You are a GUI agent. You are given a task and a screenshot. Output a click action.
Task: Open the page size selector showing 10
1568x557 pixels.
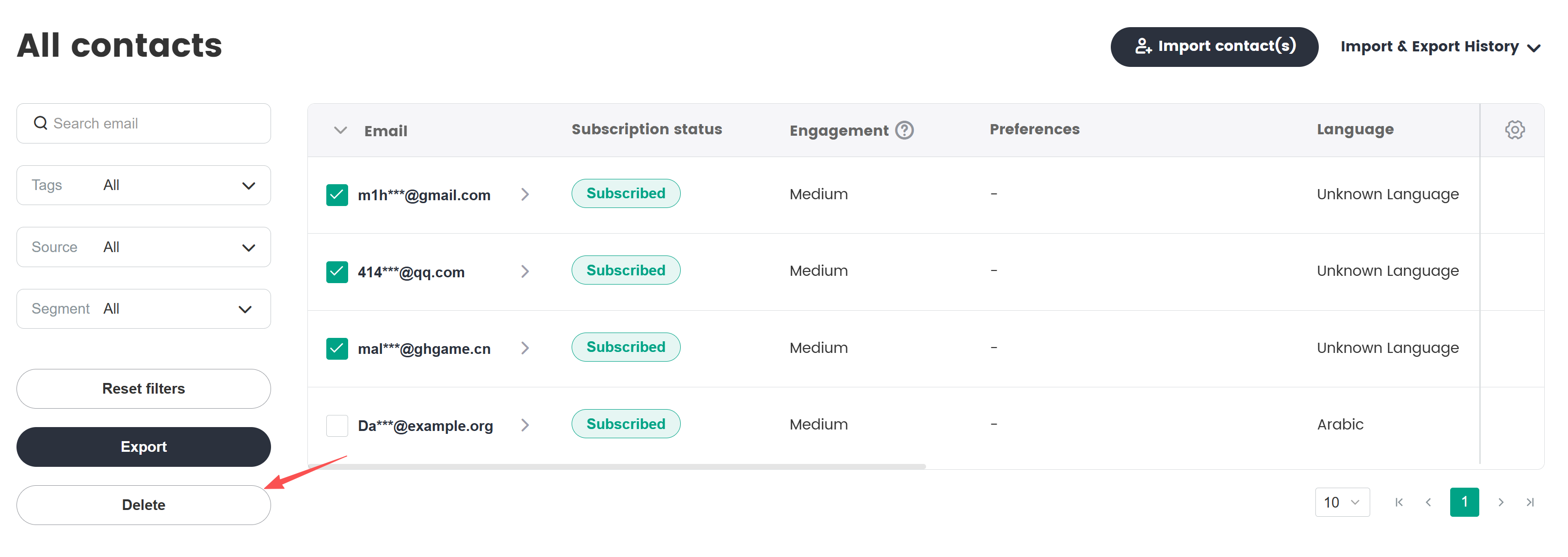point(1342,502)
